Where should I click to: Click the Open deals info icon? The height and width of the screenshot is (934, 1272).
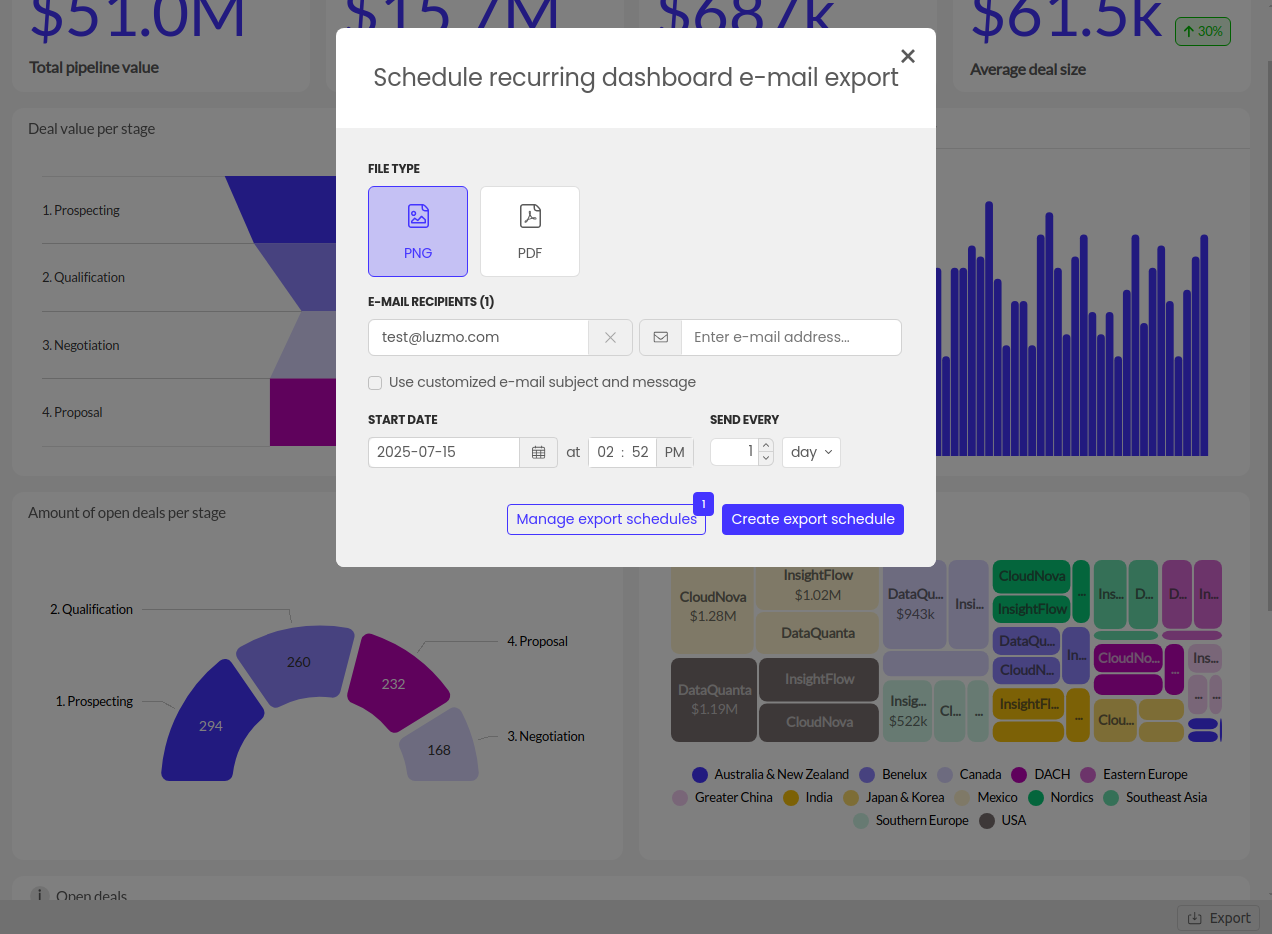click(39, 896)
